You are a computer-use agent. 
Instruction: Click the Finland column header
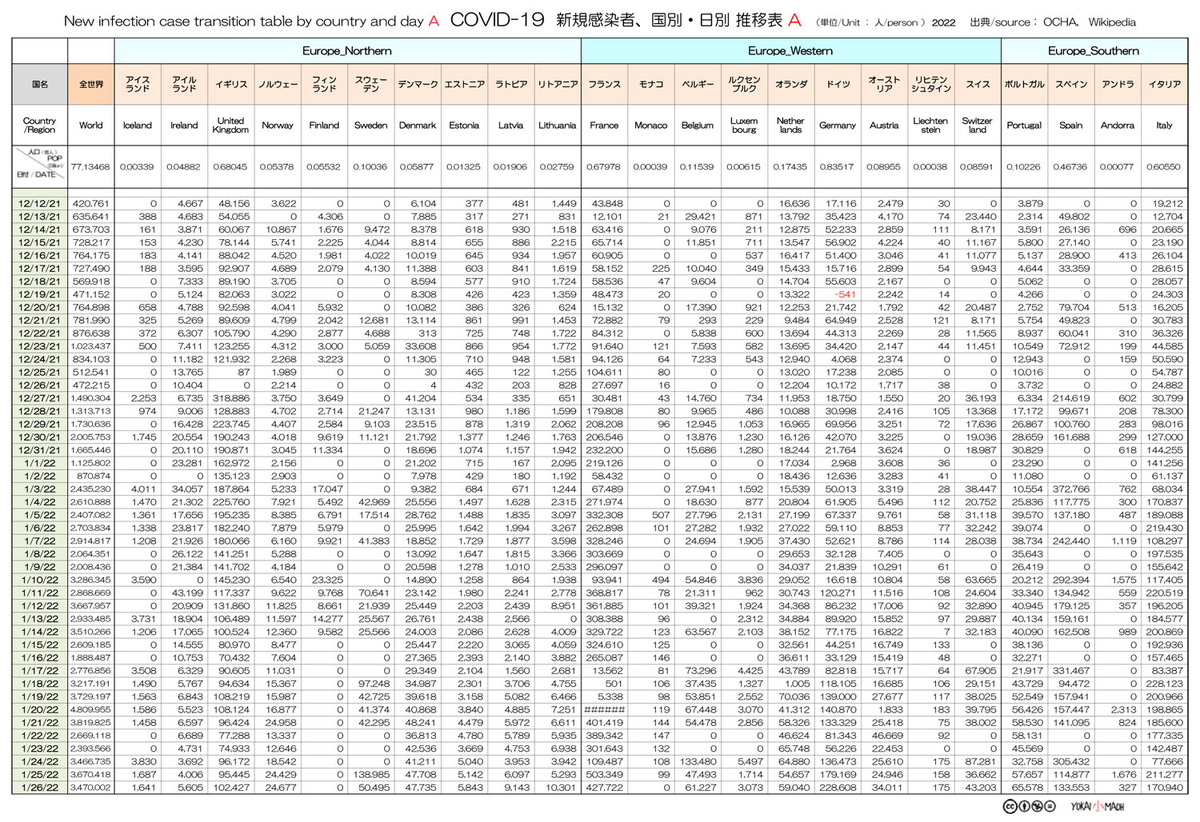323,126
